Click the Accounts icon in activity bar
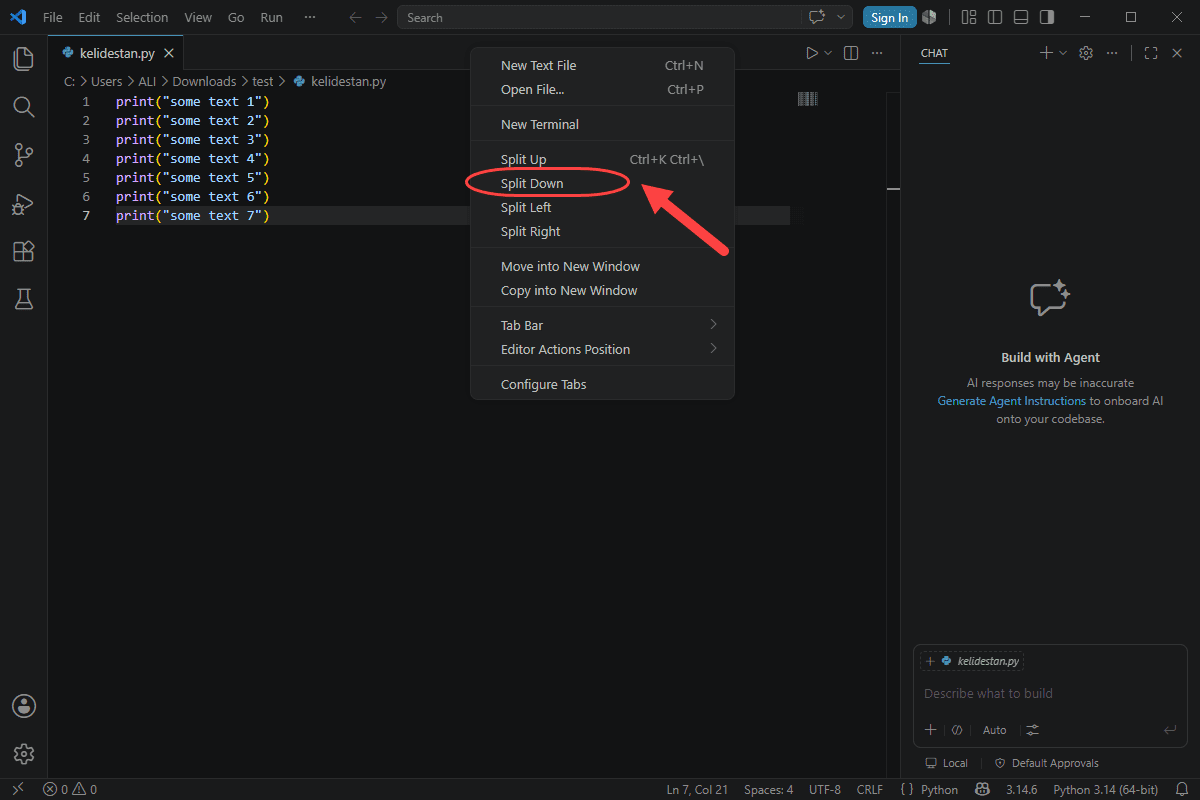 [23, 706]
